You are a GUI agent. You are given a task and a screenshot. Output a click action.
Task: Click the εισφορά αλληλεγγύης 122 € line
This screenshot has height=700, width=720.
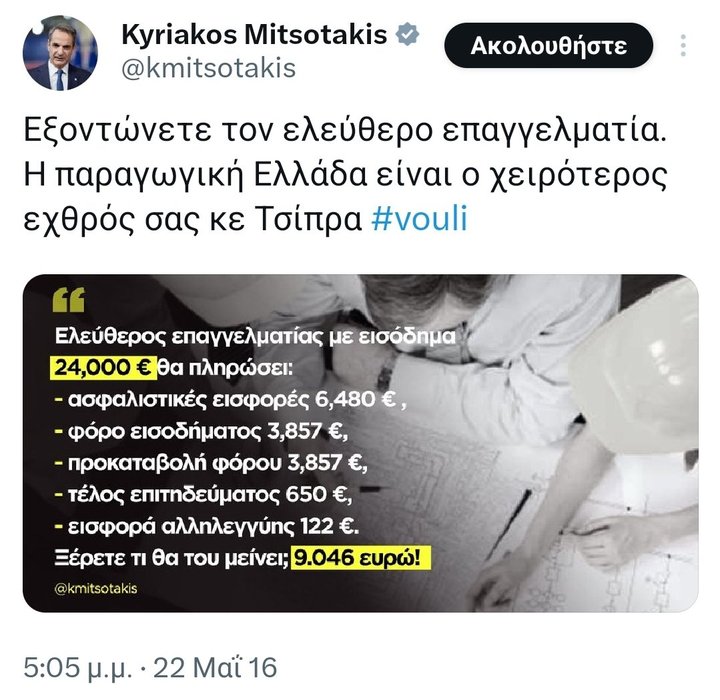coord(206,526)
